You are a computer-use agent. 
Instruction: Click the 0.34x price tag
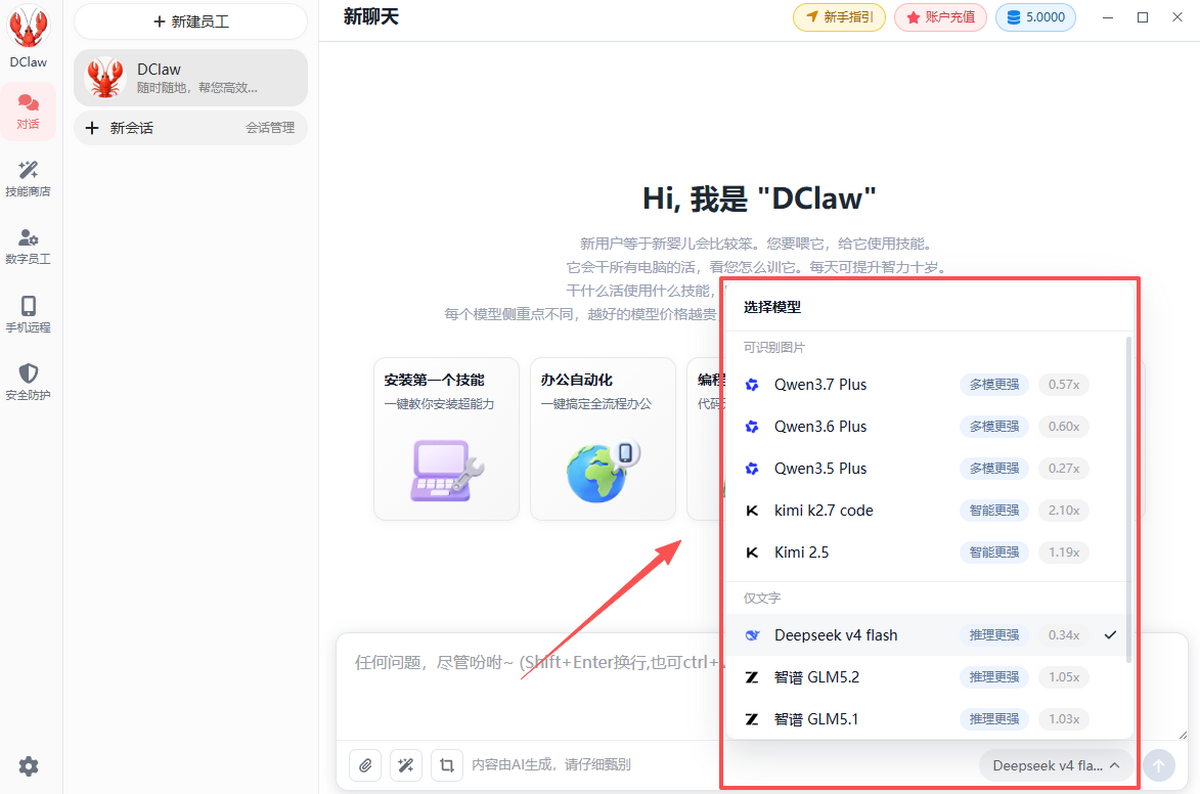coord(1063,635)
